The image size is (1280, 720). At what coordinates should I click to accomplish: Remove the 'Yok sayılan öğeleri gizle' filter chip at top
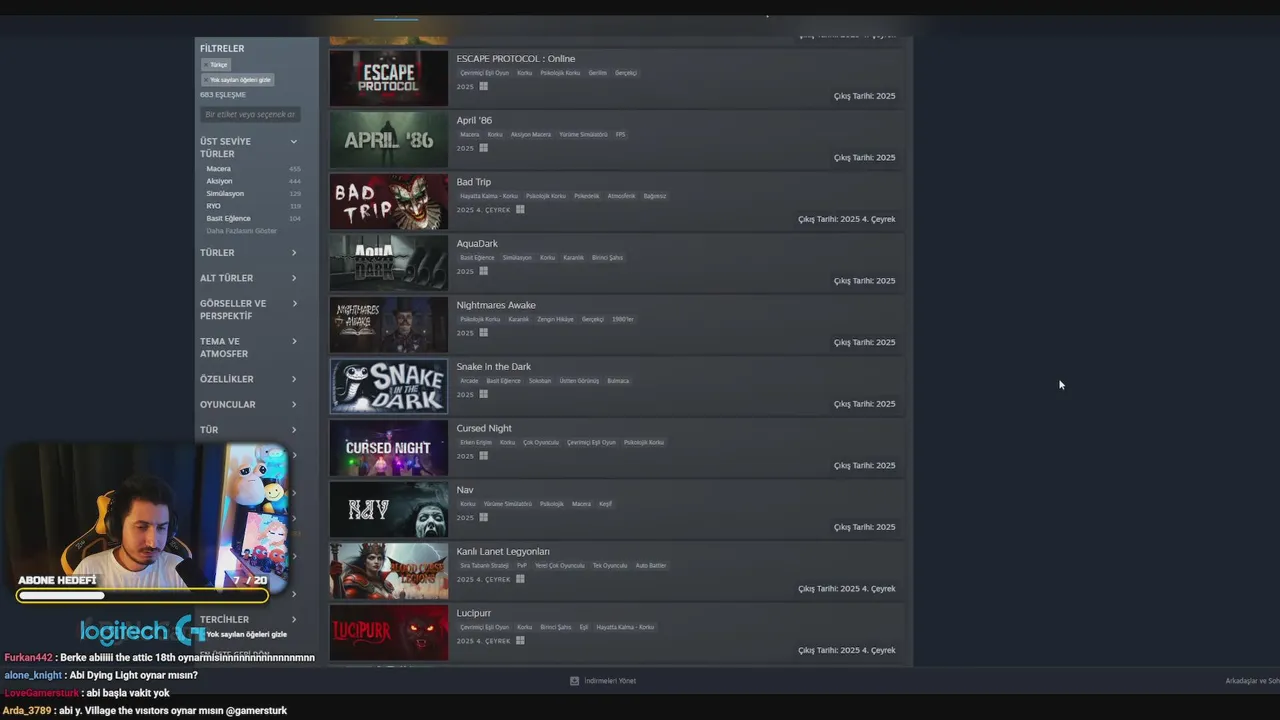click(x=237, y=79)
